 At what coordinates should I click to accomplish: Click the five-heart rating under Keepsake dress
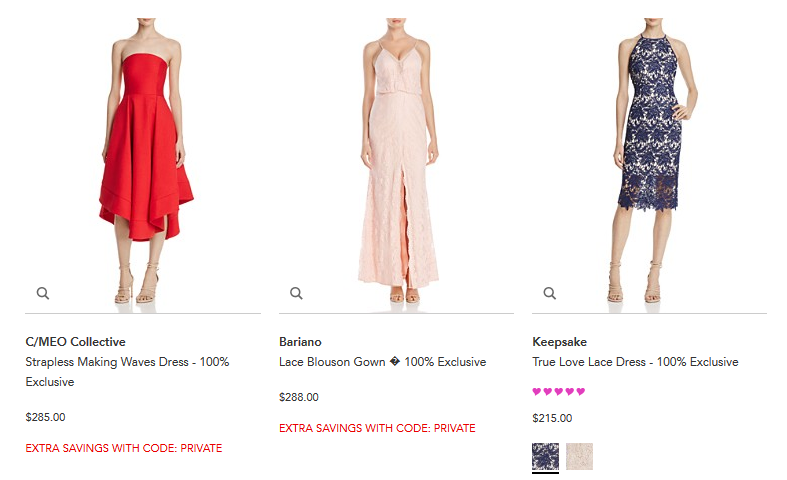pyautogui.click(x=559, y=391)
